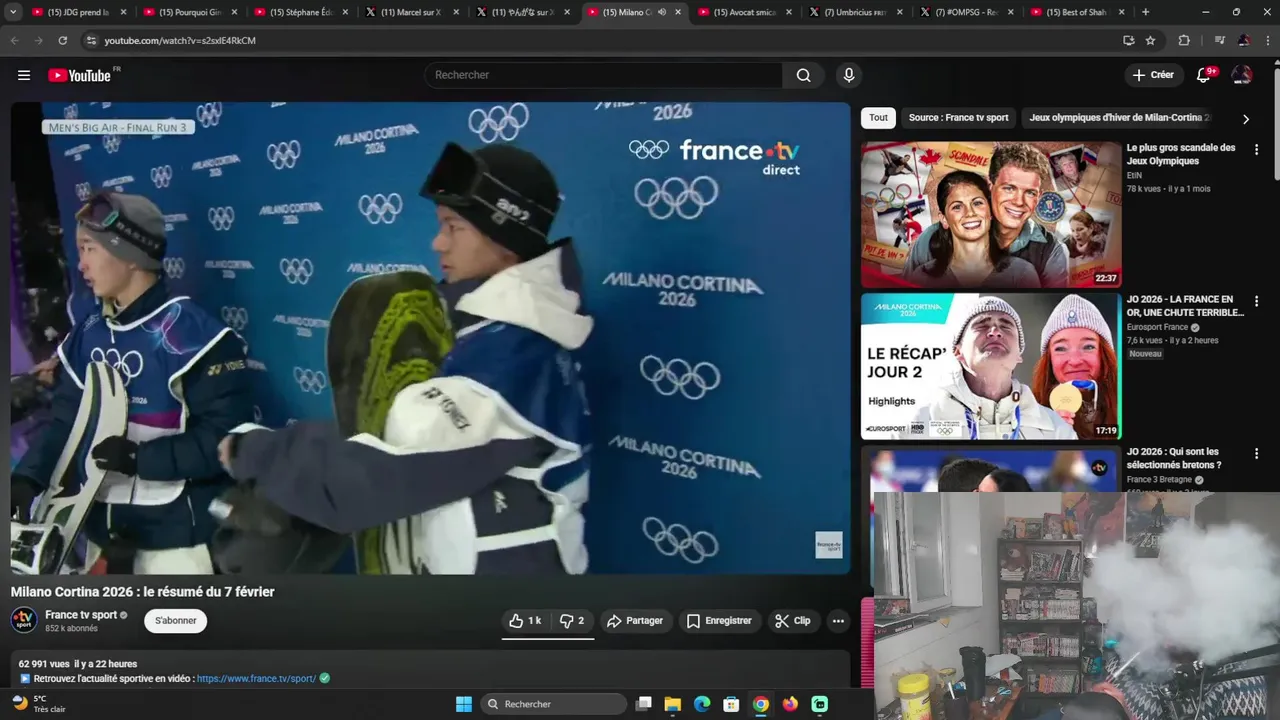
Task: Open File Explorer from taskbar
Action: pos(673,704)
